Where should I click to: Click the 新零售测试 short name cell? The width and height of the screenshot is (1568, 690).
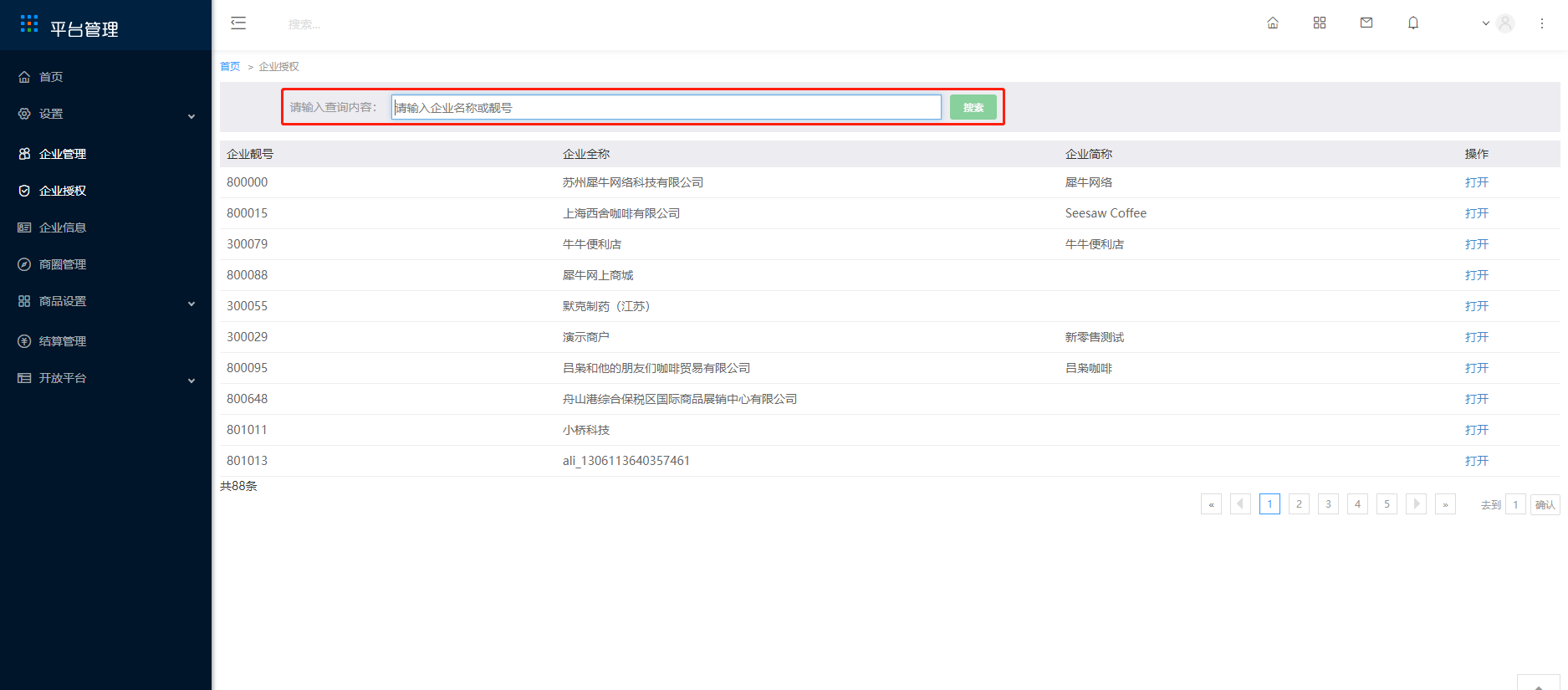[x=1095, y=337]
